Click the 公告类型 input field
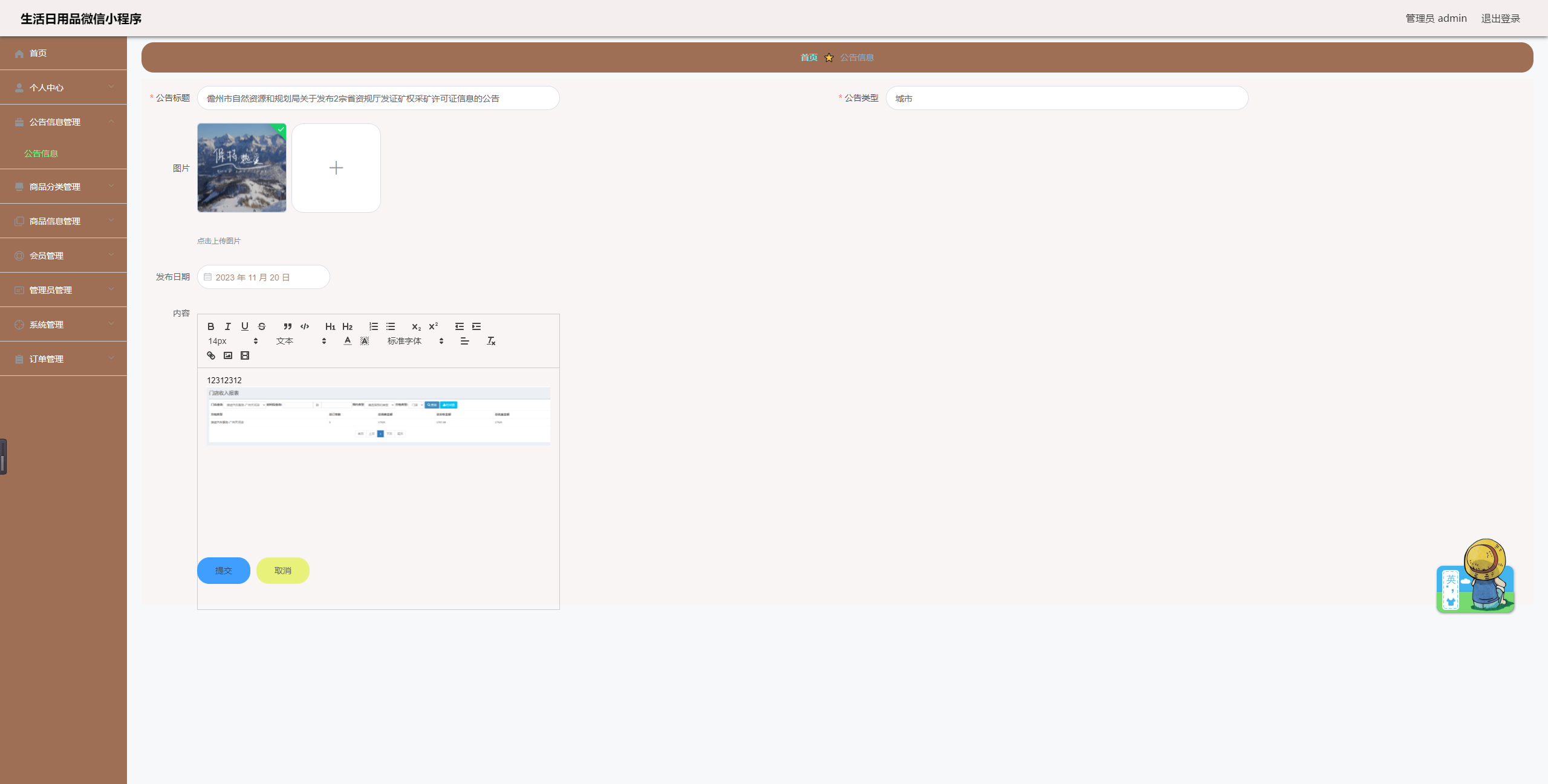Viewport: 1548px width, 784px height. tap(1067, 98)
